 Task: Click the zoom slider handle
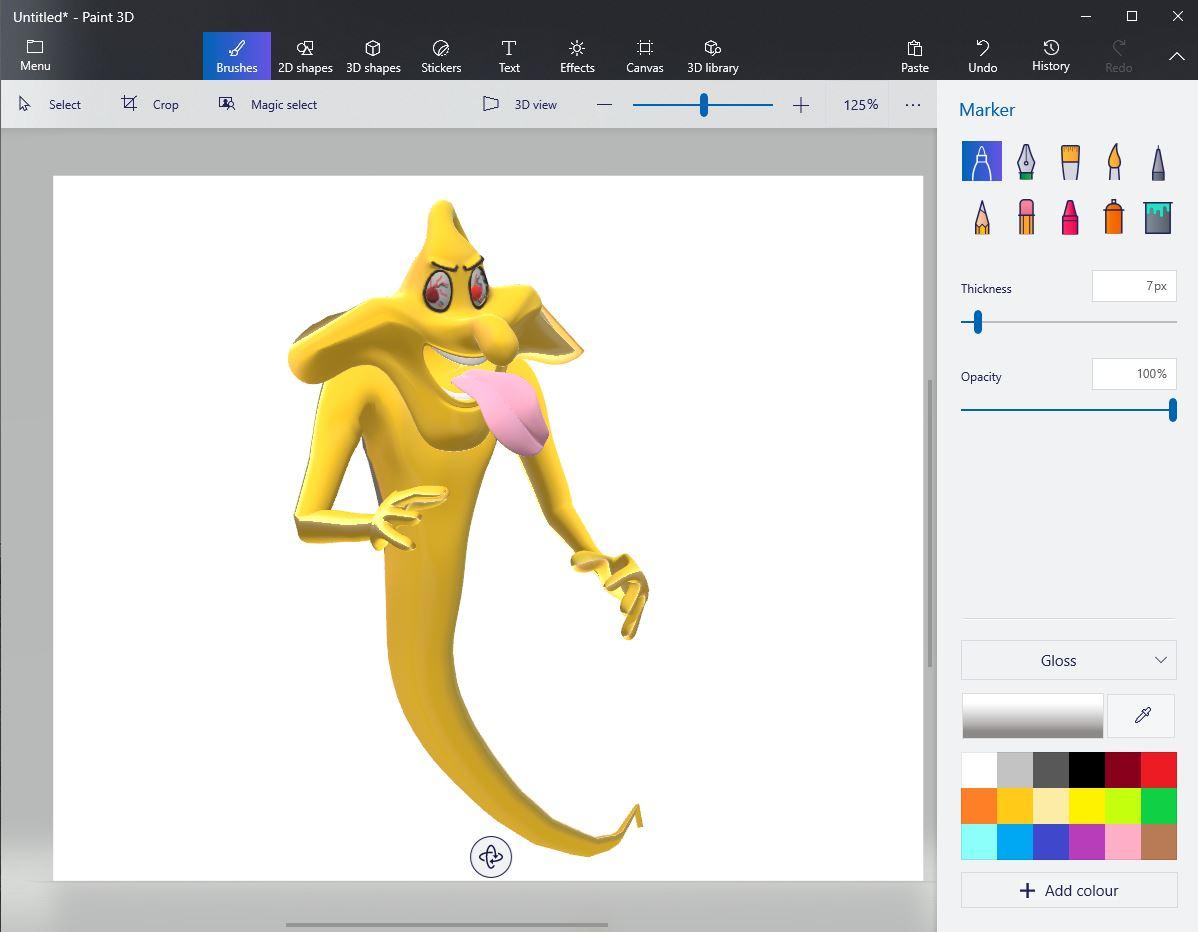[x=704, y=105]
